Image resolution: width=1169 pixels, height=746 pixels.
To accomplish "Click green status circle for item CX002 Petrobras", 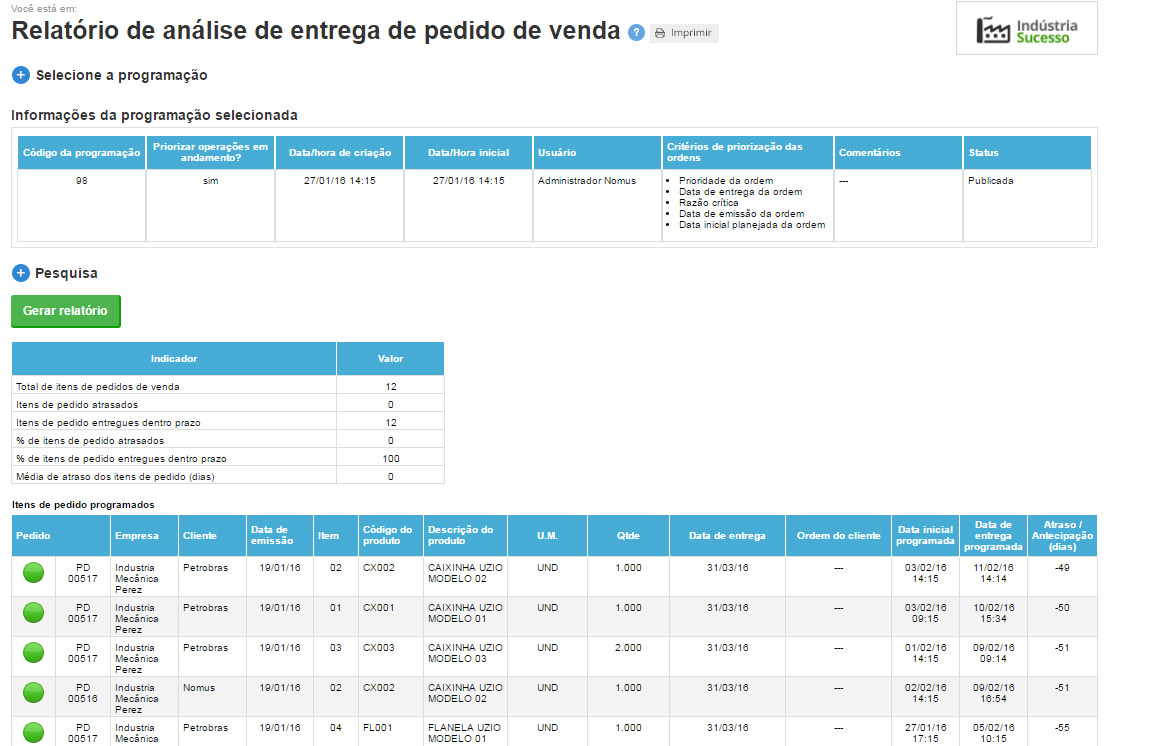I will [34, 573].
